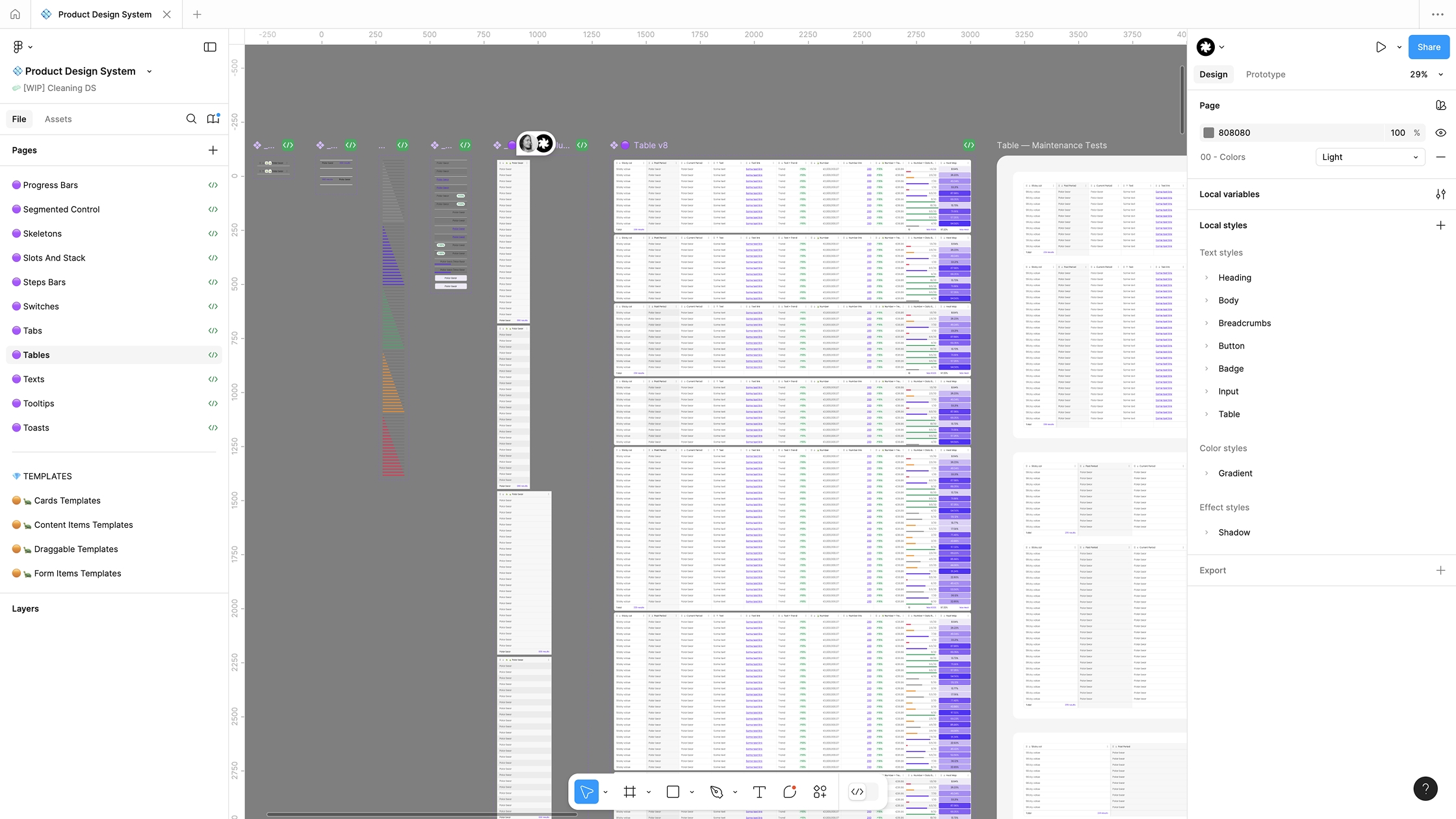
Task: Switch to the Prototype tab
Action: pyautogui.click(x=1265, y=74)
